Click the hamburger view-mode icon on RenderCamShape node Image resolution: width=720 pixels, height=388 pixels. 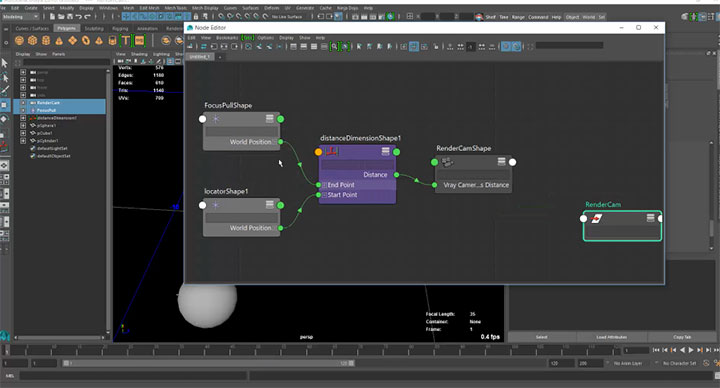coord(501,161)
